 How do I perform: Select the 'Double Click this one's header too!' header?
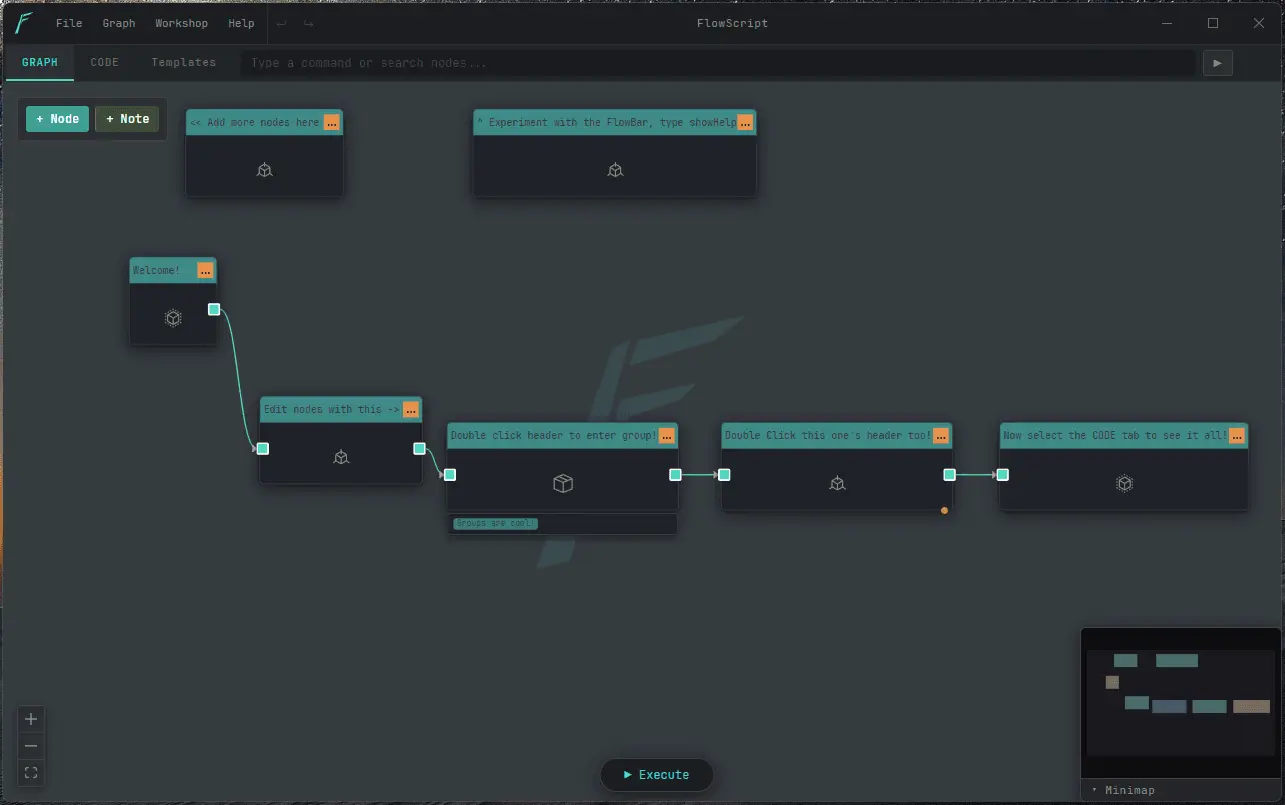coord(837,435)
